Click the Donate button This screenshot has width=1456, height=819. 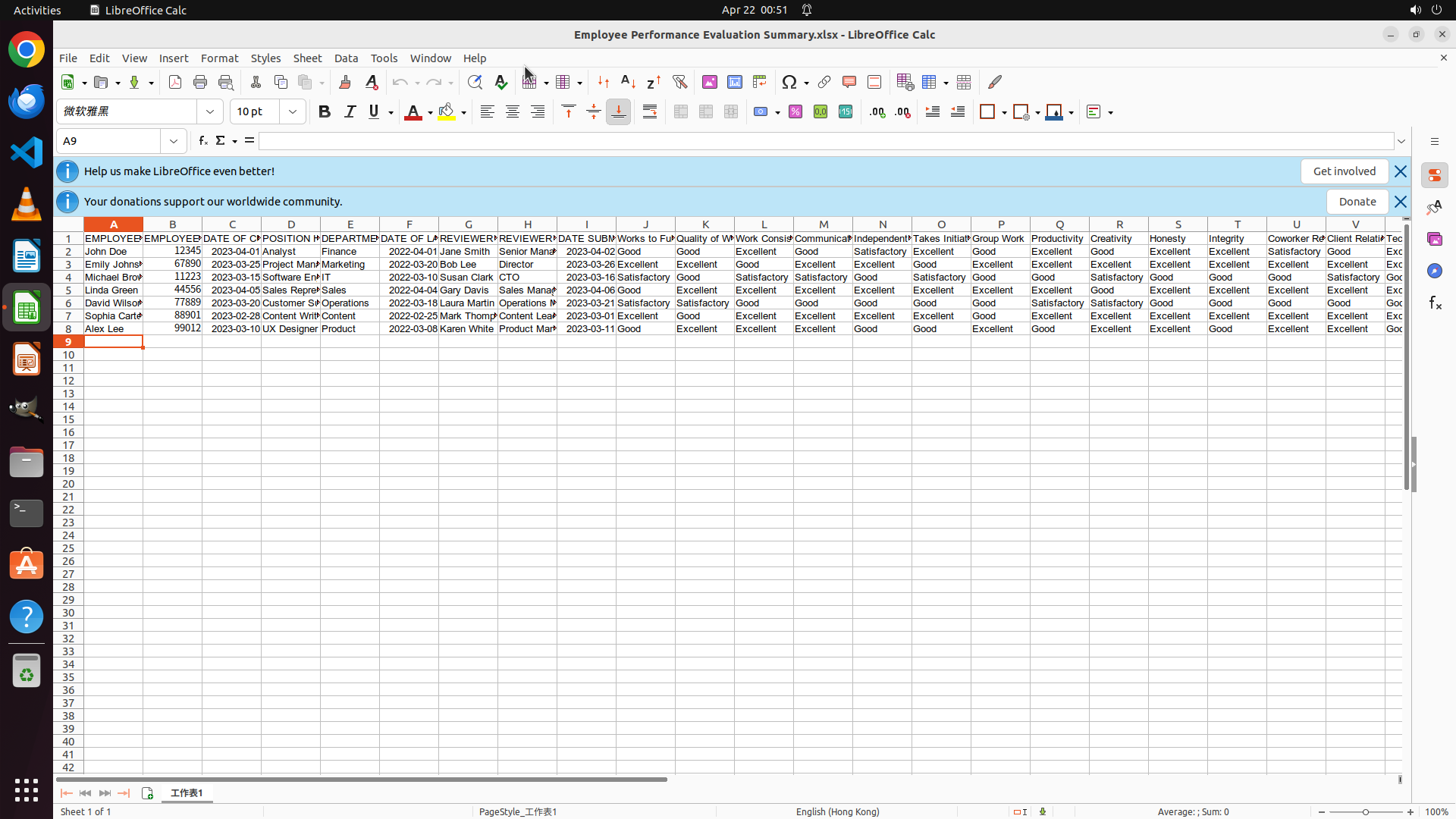pyautogui.click(x=1357, y=202)
